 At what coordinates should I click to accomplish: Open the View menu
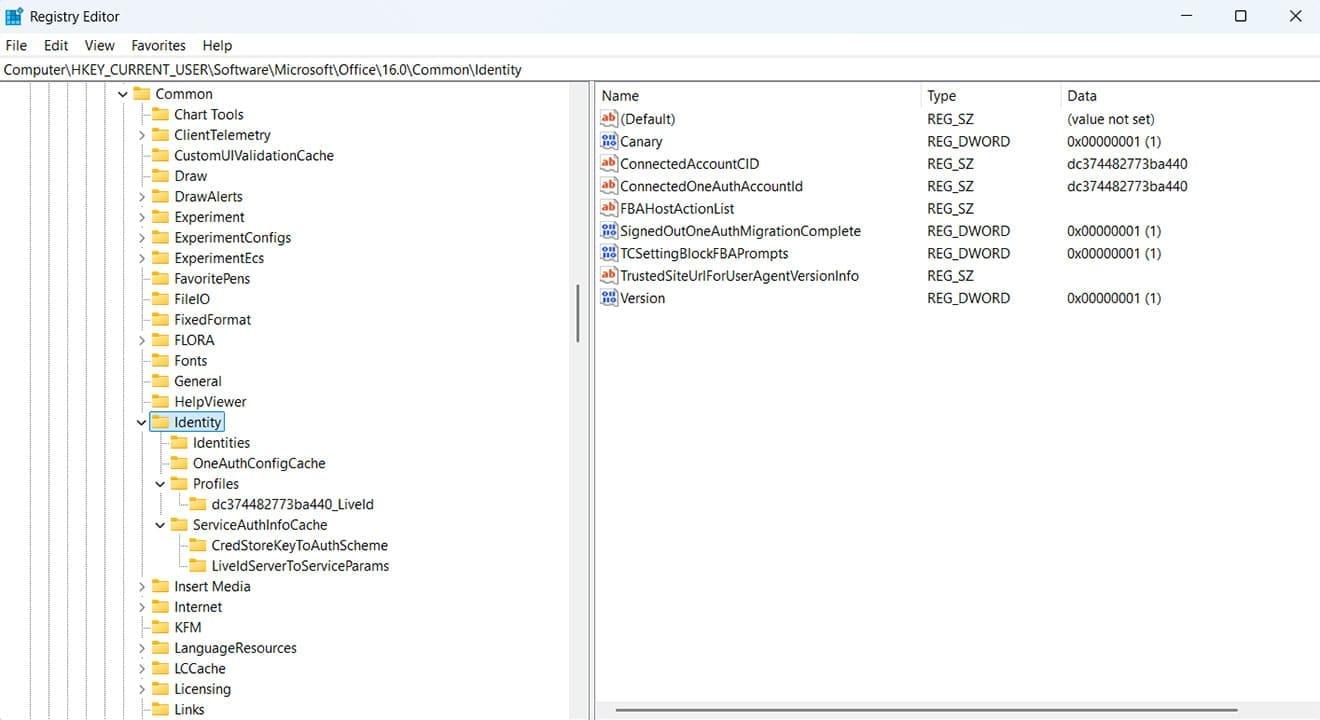click(98, 45)
